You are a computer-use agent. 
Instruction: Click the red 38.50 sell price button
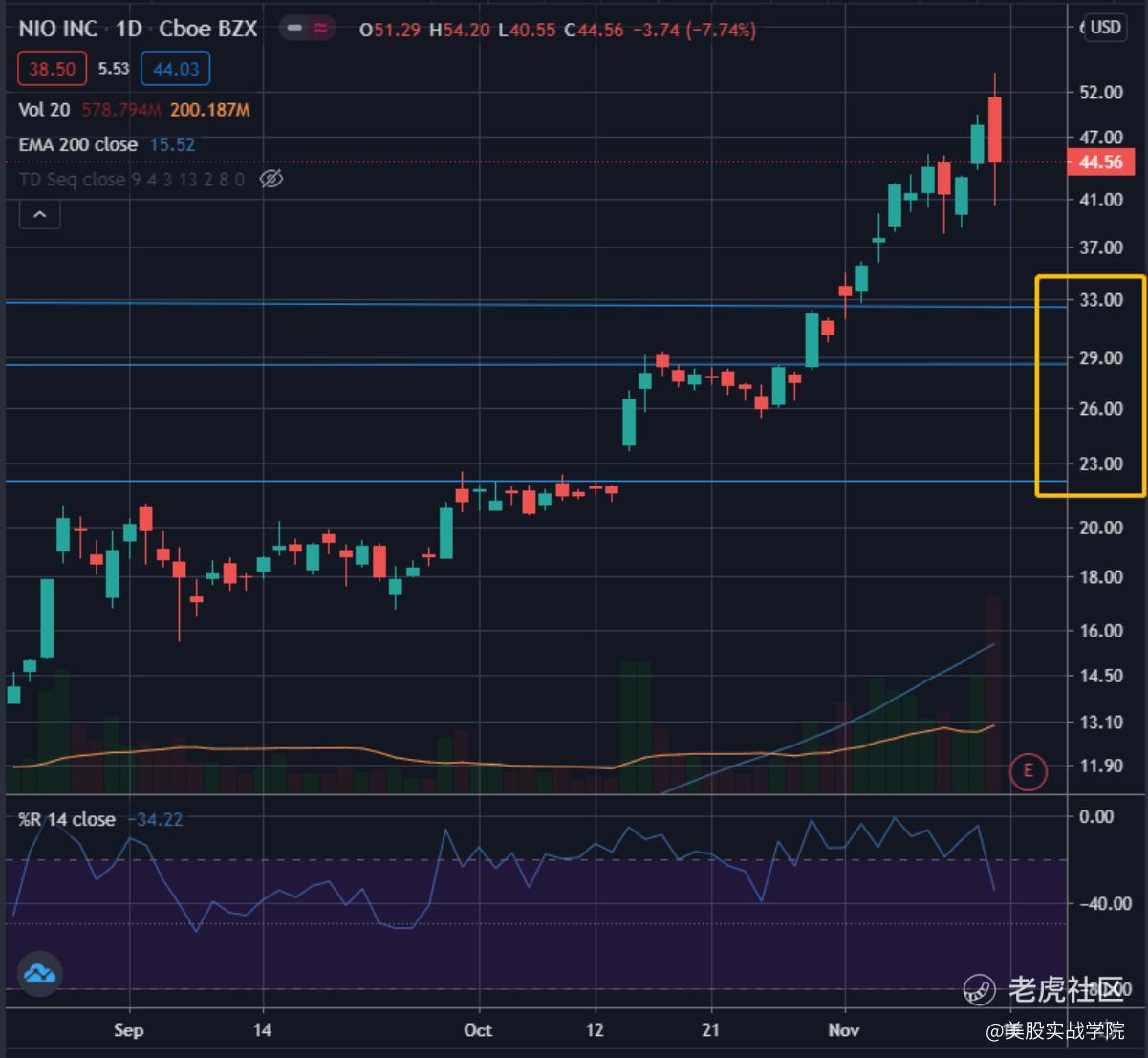tap(53, 69)
